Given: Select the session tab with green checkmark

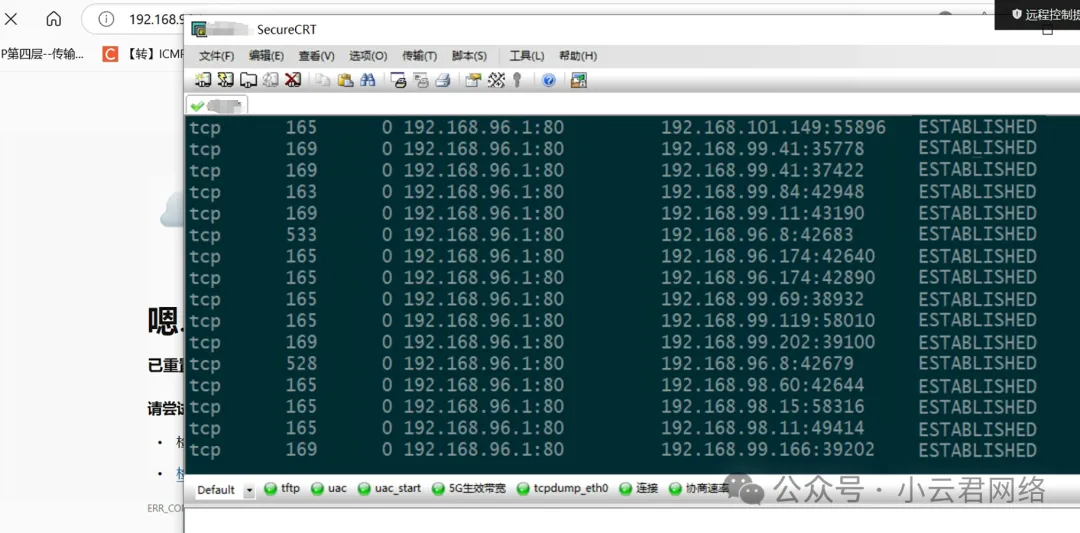Looking at the screenshot, I should (x=216, y=105).
